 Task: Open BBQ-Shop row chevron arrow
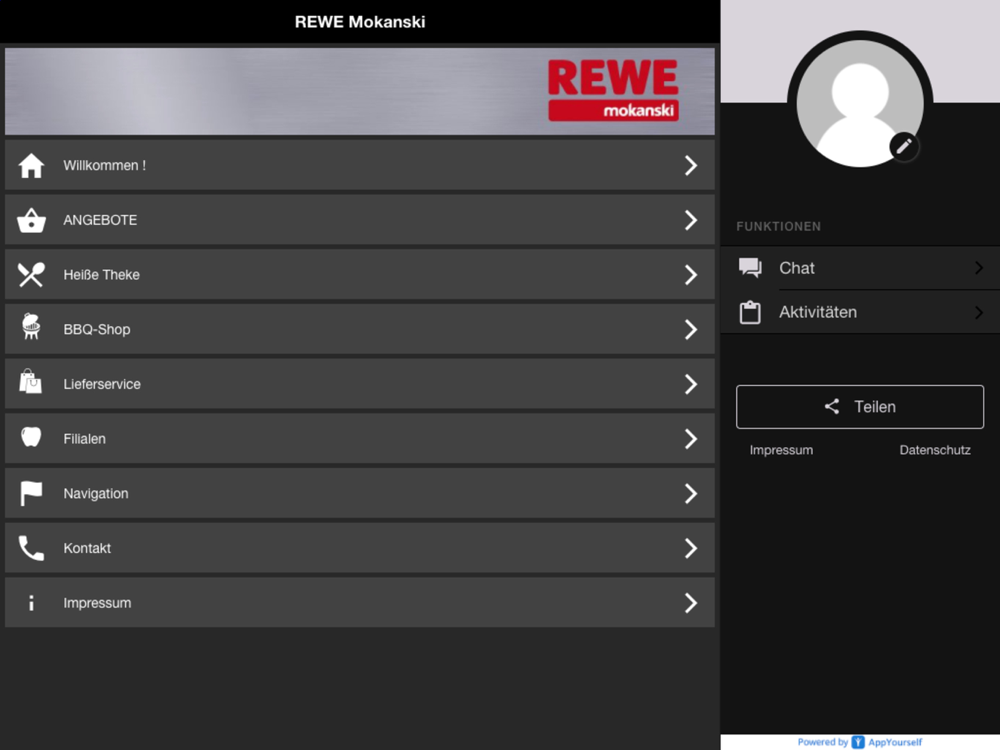[x=691, y=330]
